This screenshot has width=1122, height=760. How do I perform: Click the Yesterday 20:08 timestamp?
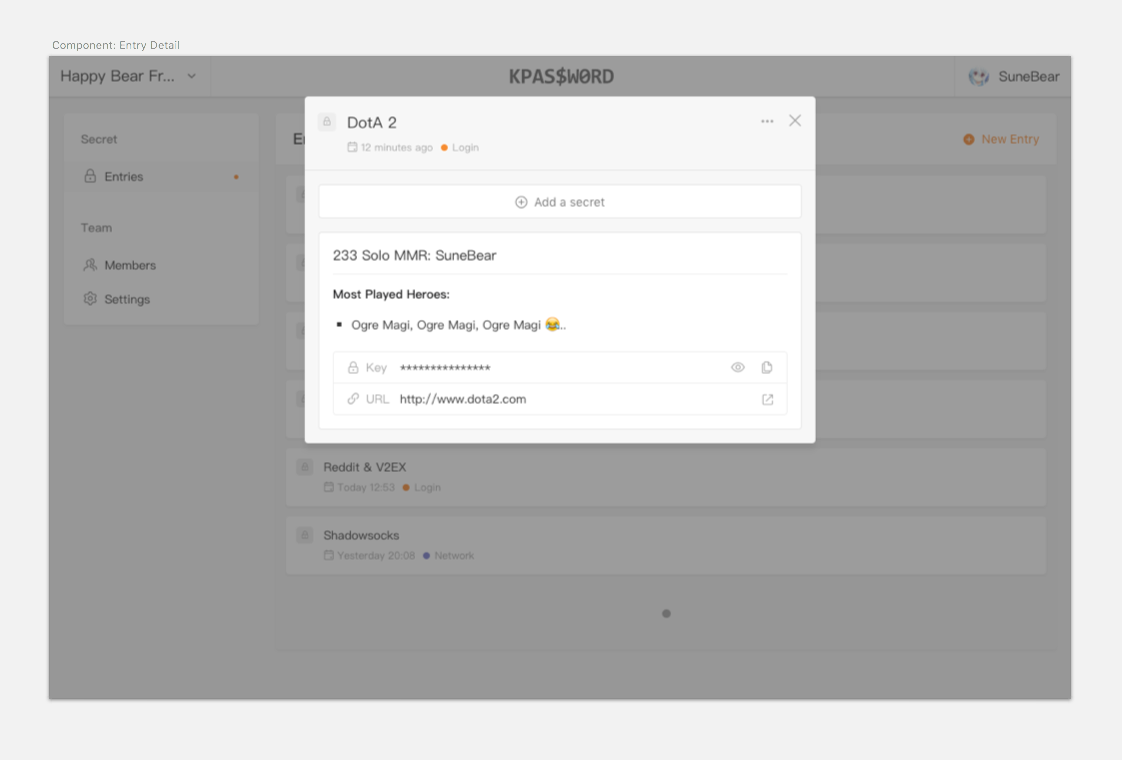pyautogui.click(x=376, y=555)
